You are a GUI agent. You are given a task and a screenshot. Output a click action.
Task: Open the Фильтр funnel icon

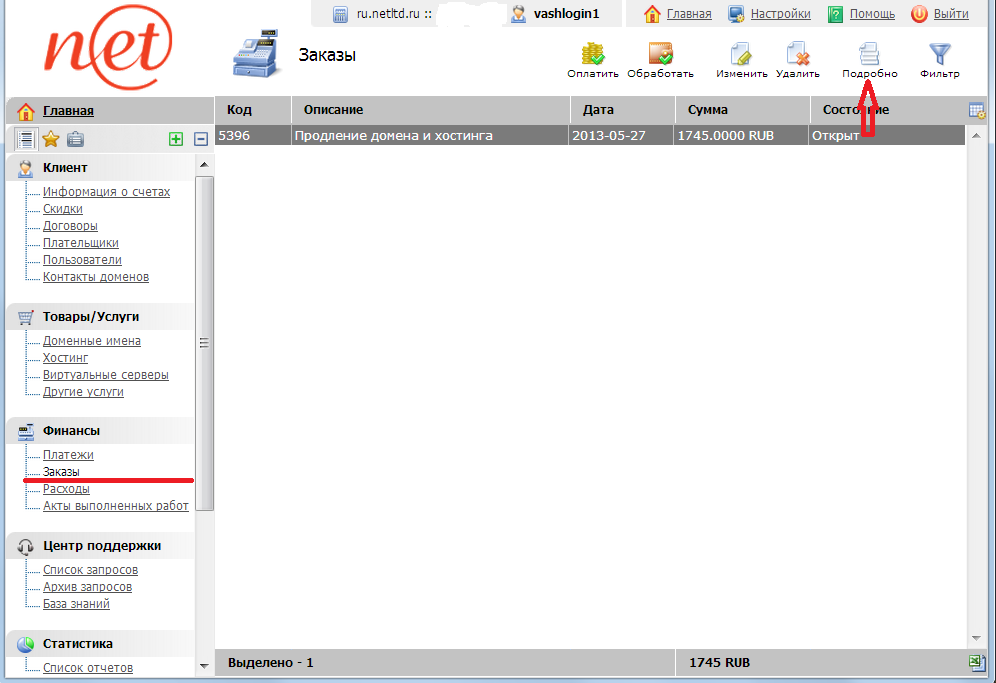click(939, 54)
